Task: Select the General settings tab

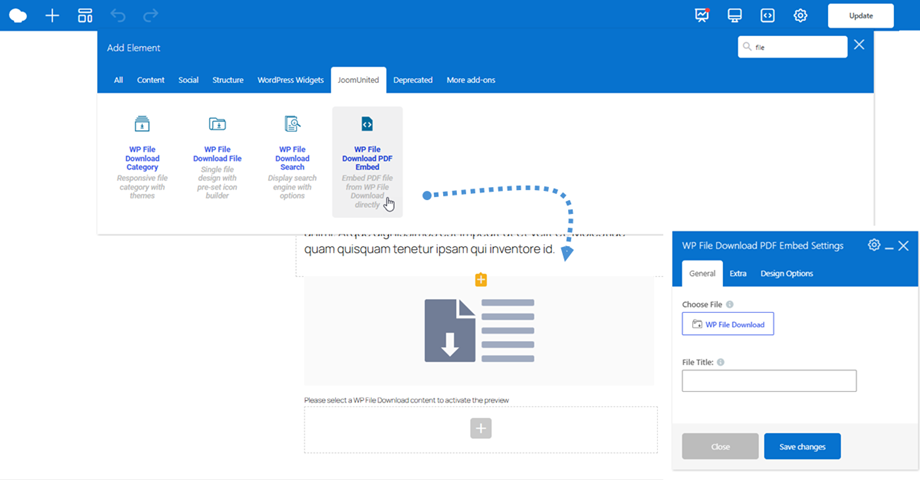Action: [x=702, y=273]
